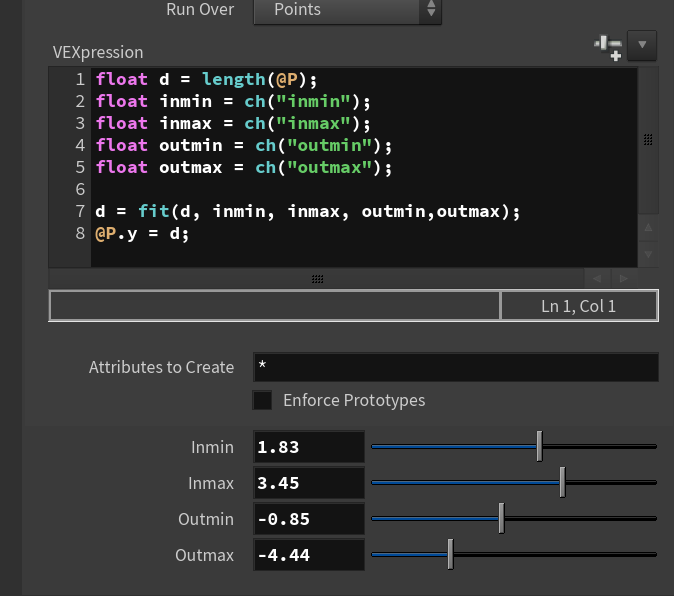
Task: Click the empty status message bar
Action: tap(275, 306)
